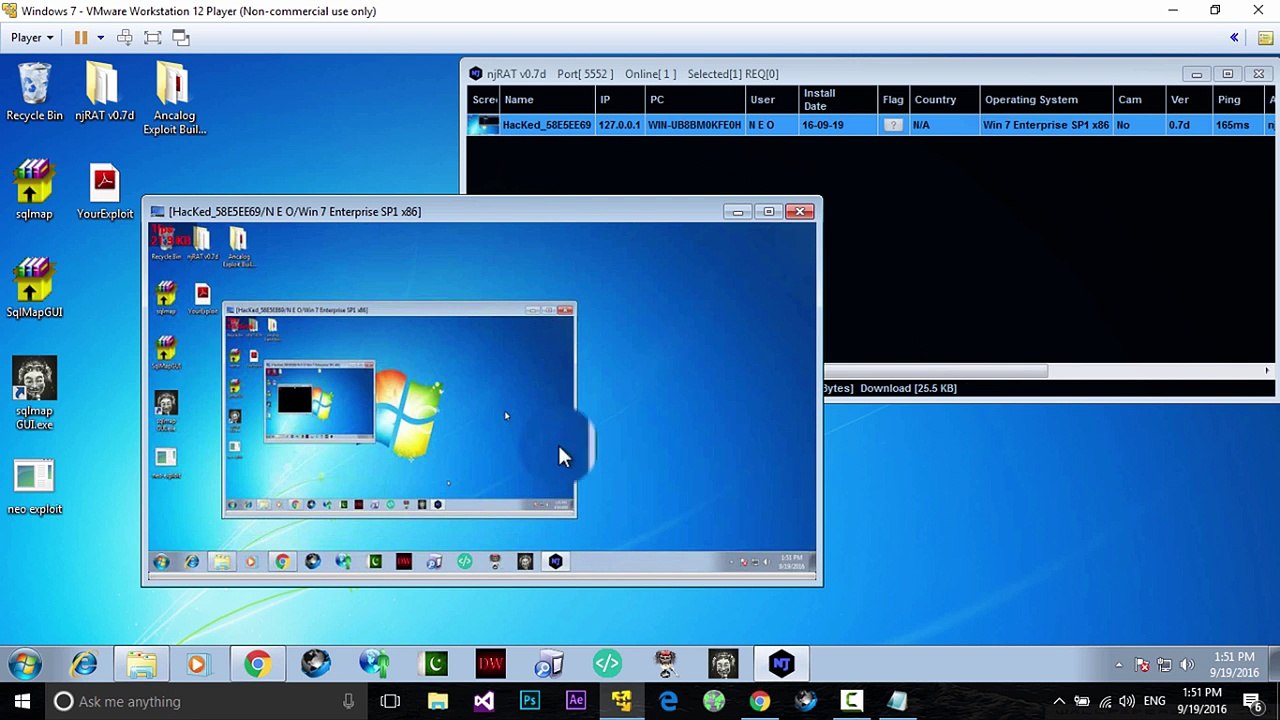Viewport: 1280px width, 720px height.
Task: Open volume control in Windows 7 tray
Action: [1187, 664]
